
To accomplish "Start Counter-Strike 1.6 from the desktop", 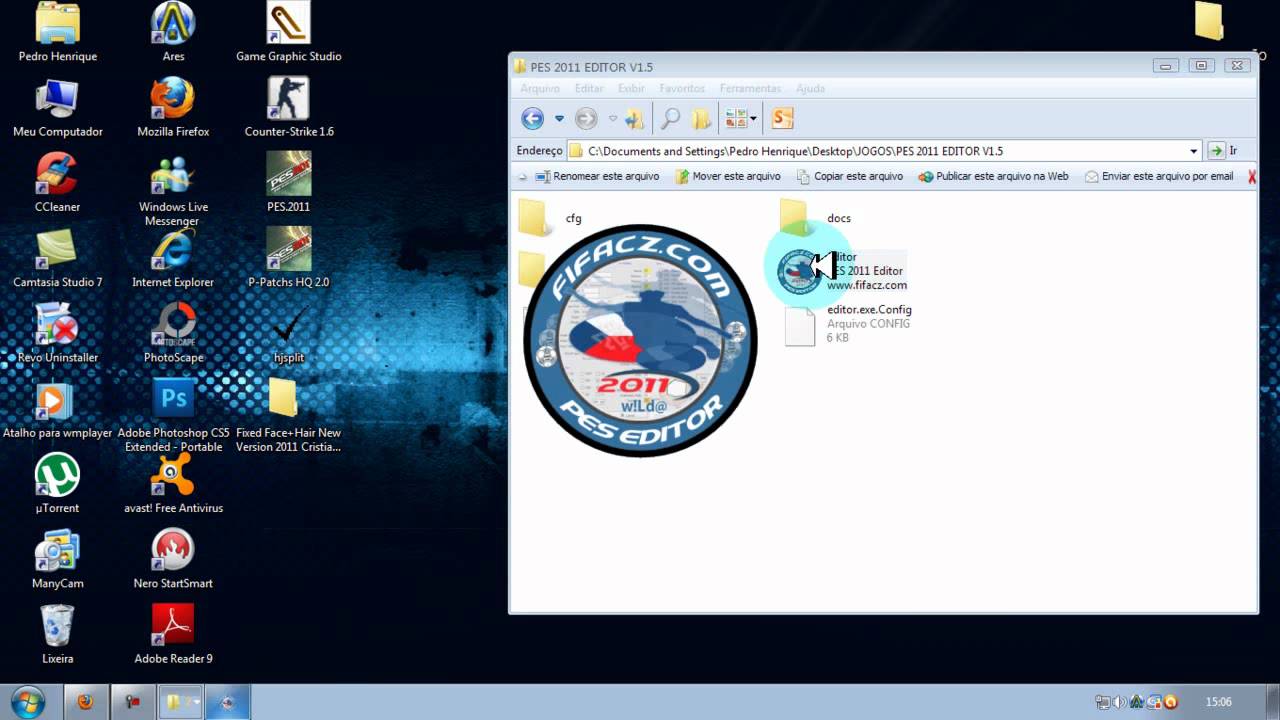I will tap(288, 98).
